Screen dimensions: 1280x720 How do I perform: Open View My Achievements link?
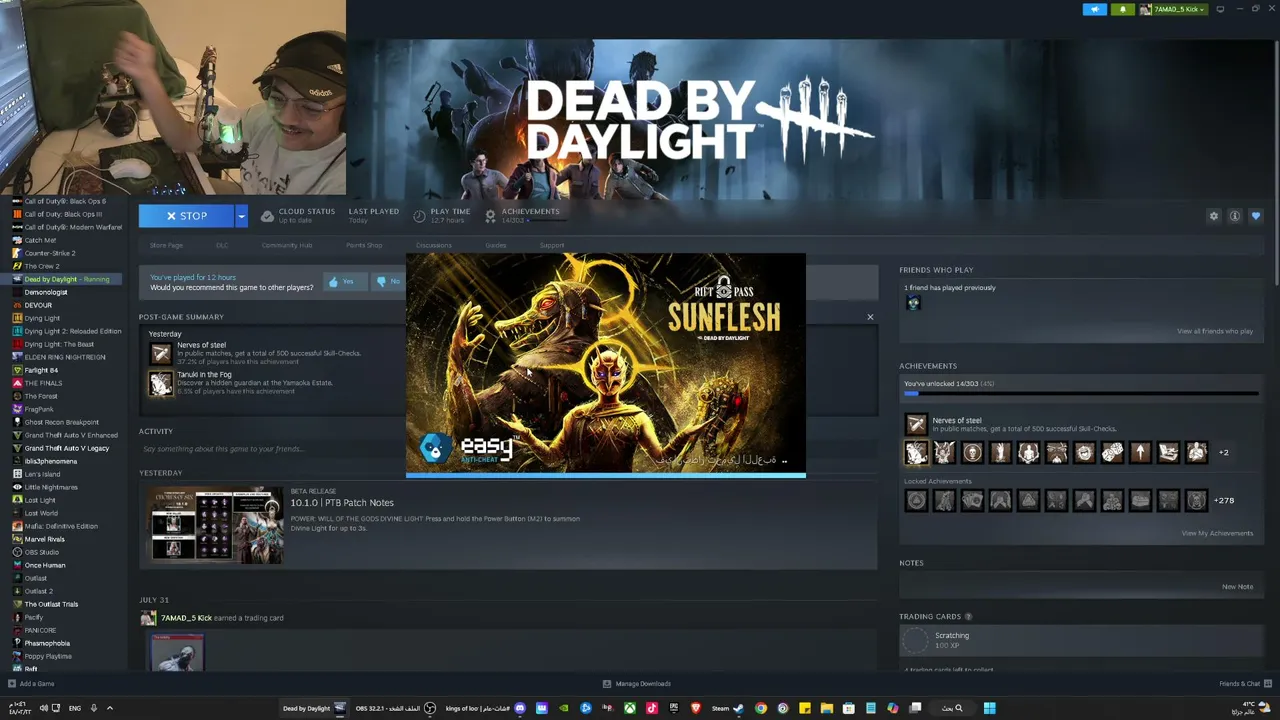click(x=1217, y=533)
